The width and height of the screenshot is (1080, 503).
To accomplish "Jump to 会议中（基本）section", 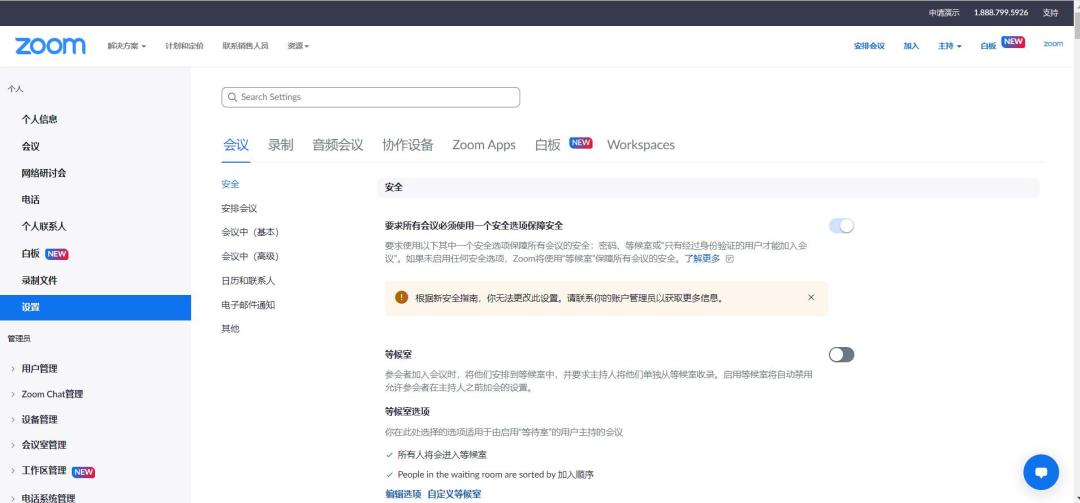I will coord(250,232).
